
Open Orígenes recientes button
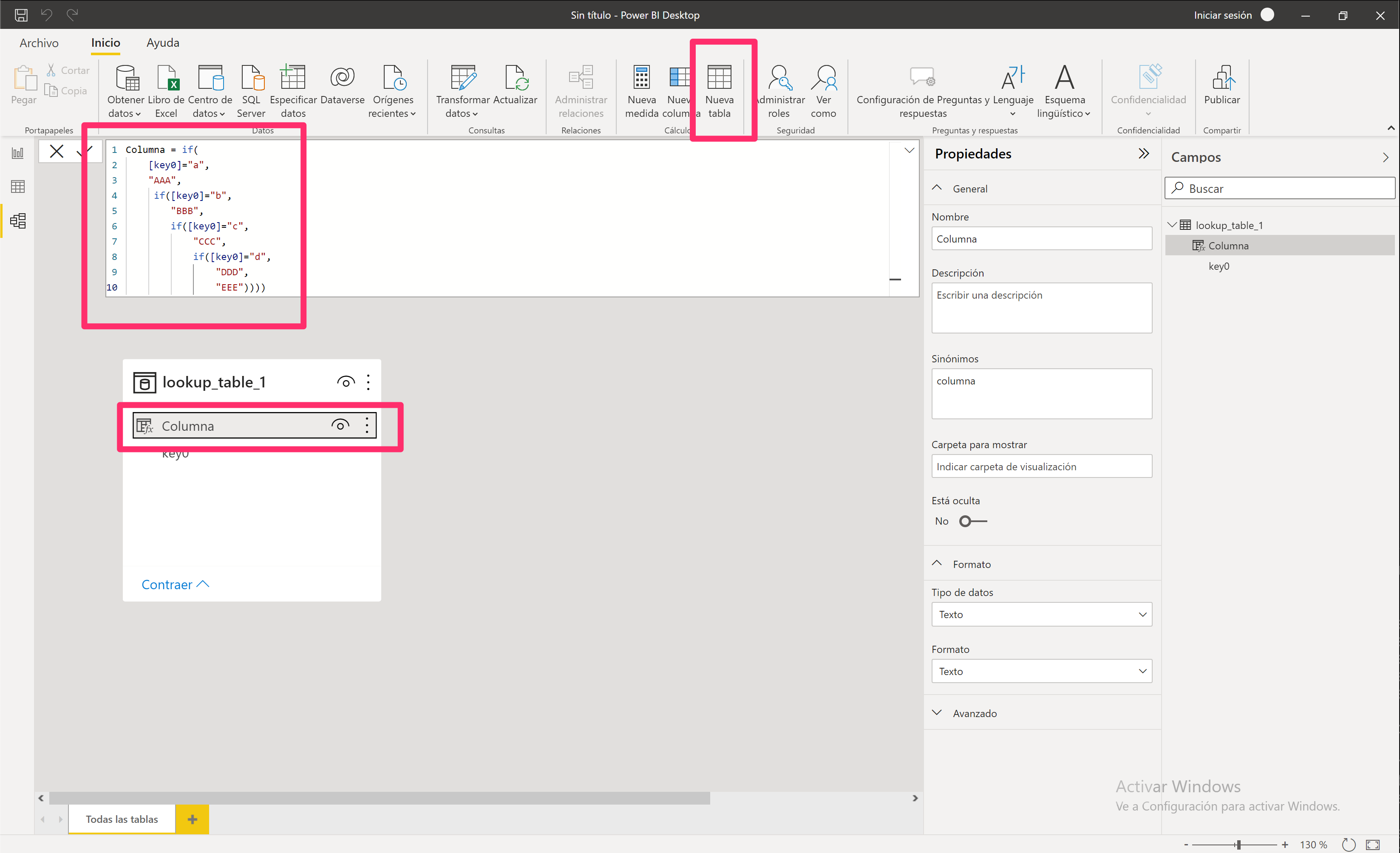pyautogui.click(x=393, y=91)
